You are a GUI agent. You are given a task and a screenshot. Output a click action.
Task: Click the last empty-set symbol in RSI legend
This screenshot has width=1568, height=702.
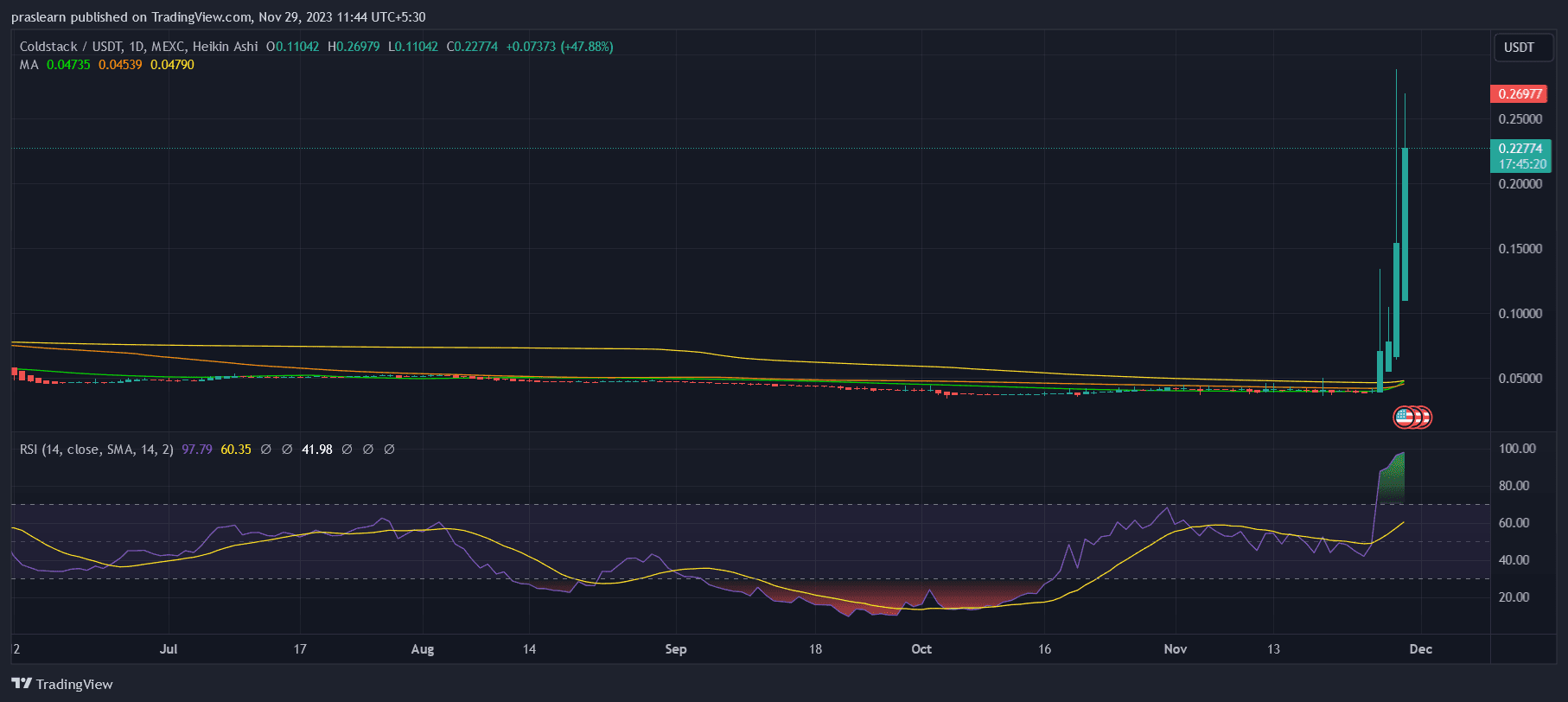389,450
